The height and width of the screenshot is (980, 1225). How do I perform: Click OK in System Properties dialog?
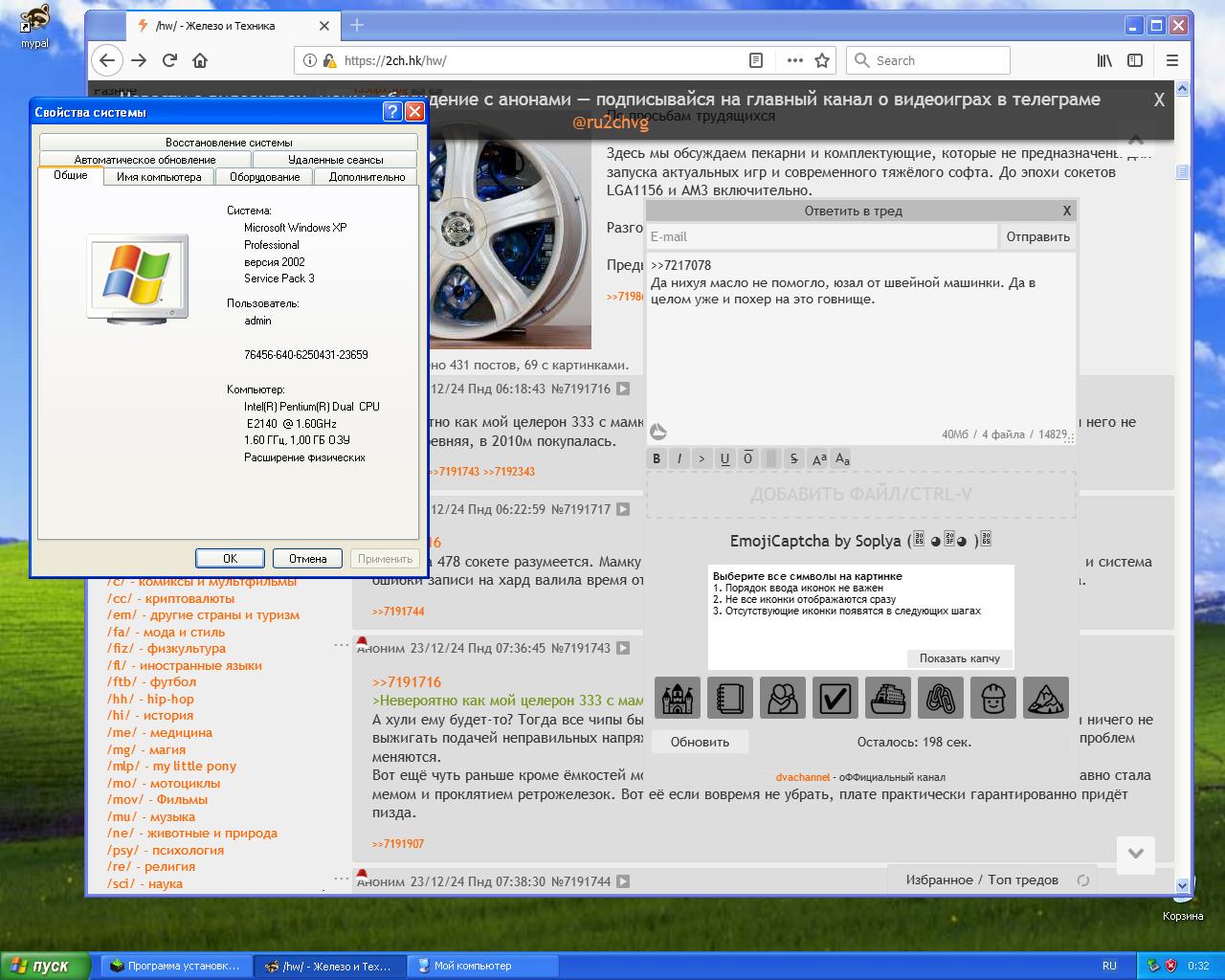coord(230,558)
